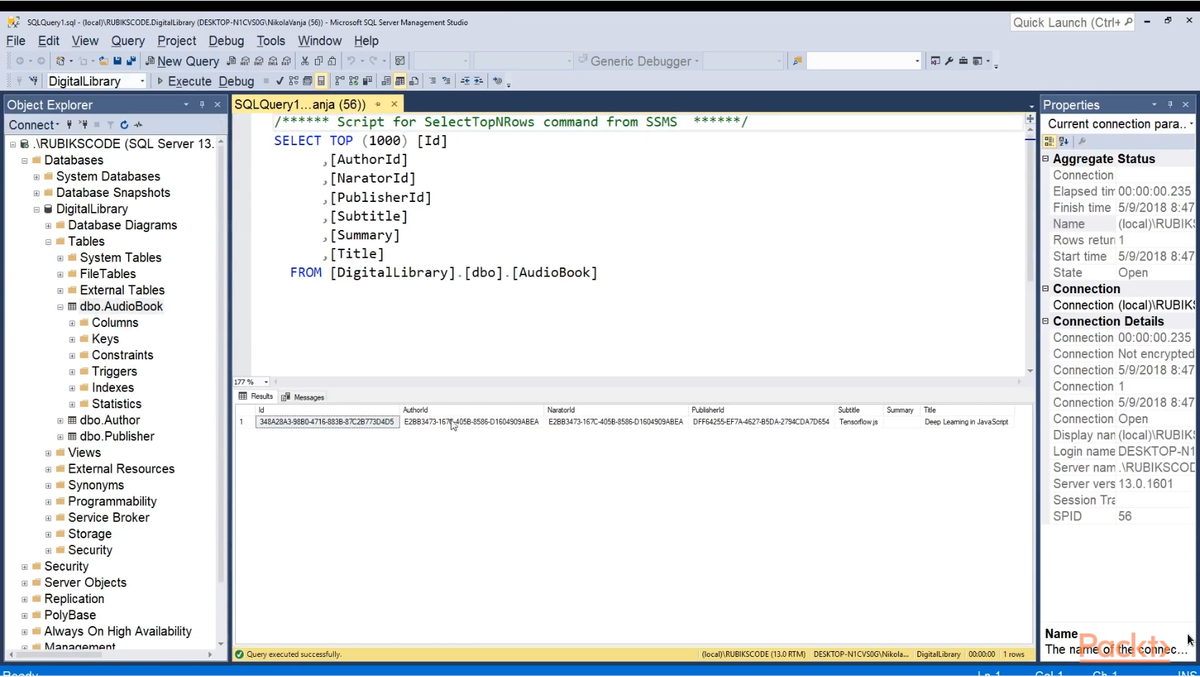Click the Debug button in toolbar

[236, 81]
